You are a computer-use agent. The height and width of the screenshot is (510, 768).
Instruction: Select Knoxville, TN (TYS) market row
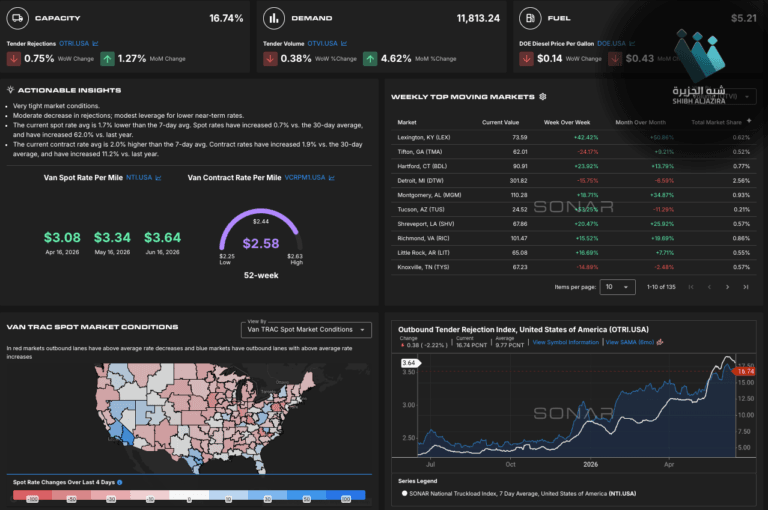coord(574,267)
